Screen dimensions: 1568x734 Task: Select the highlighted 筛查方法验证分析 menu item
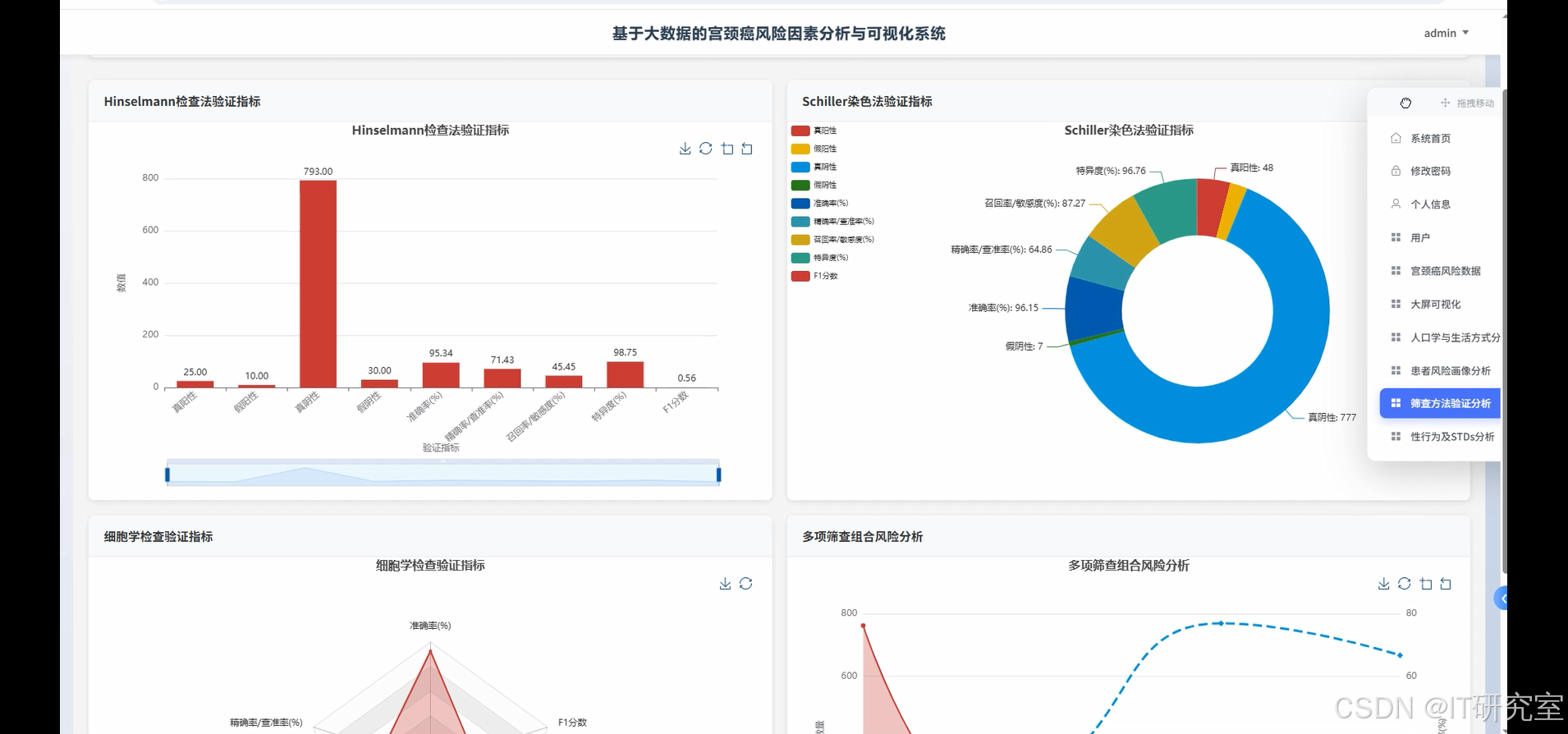(1439, 403)
